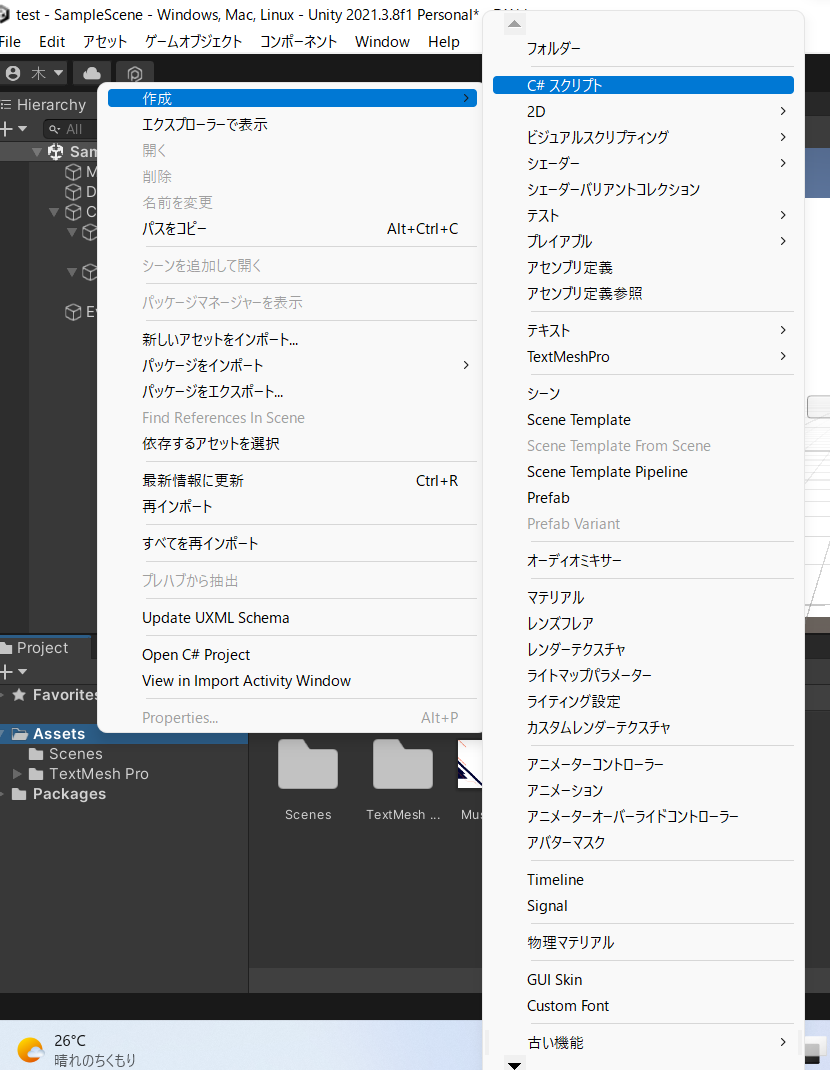Select the Assets folder icon in Project tree
The image size is (830, 1070).
point(22,734)
